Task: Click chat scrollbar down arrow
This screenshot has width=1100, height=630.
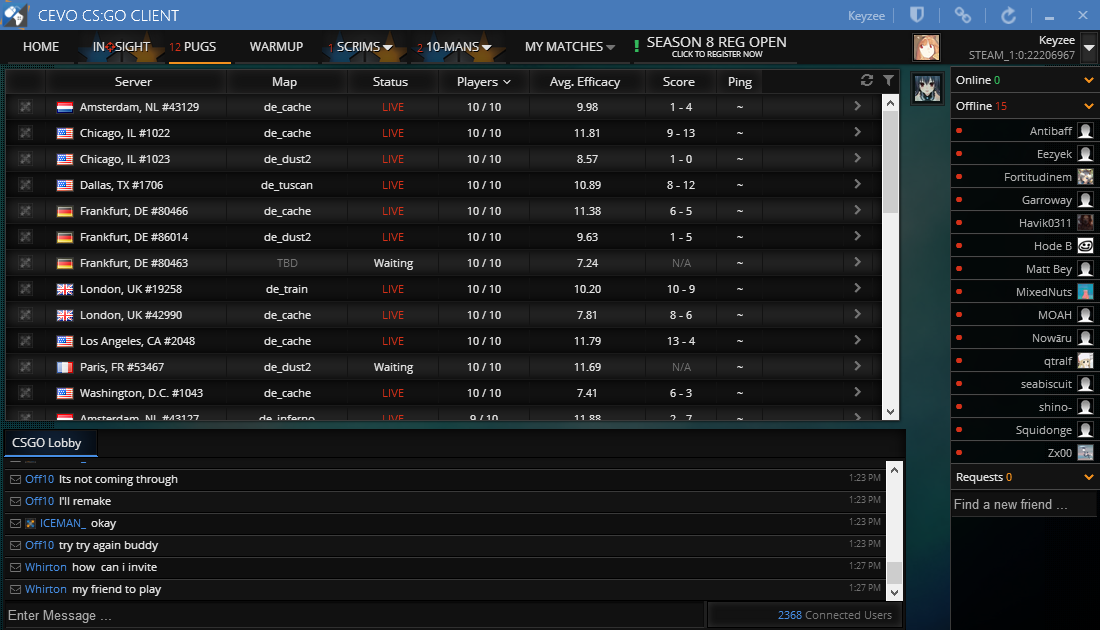Action: [894, 593]
